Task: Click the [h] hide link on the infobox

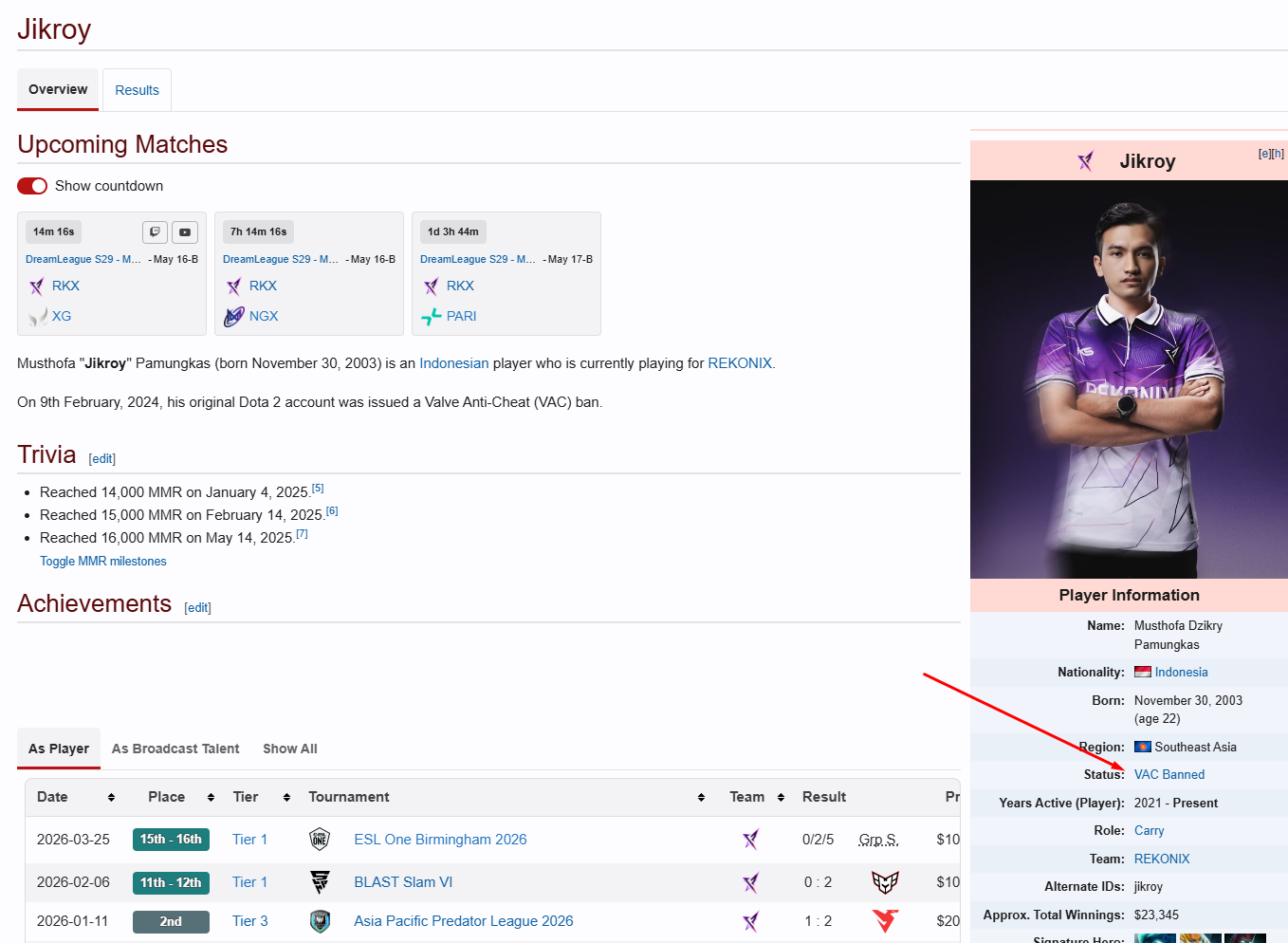Action: (x=1279, y=154)
